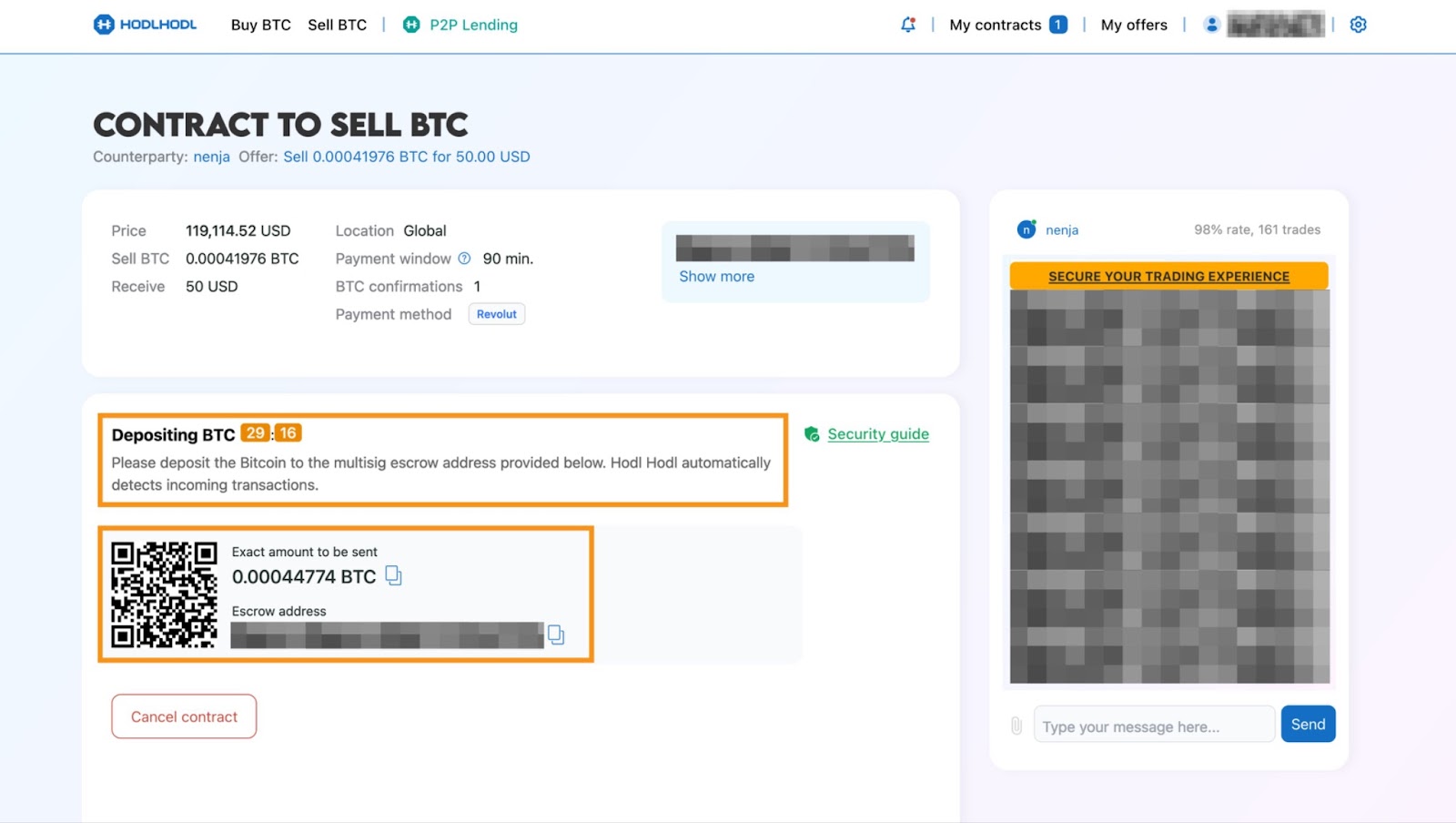
Task: Open Secure Your Trading Experience banner
Action: 1169,276
